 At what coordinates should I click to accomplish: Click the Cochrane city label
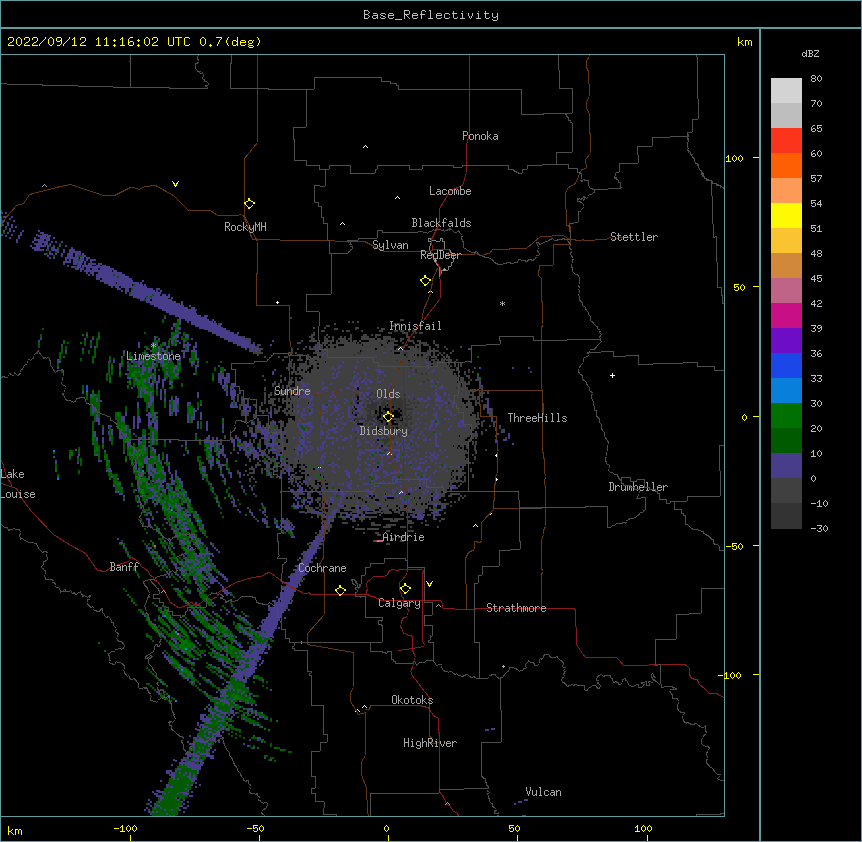click(322, 568)
